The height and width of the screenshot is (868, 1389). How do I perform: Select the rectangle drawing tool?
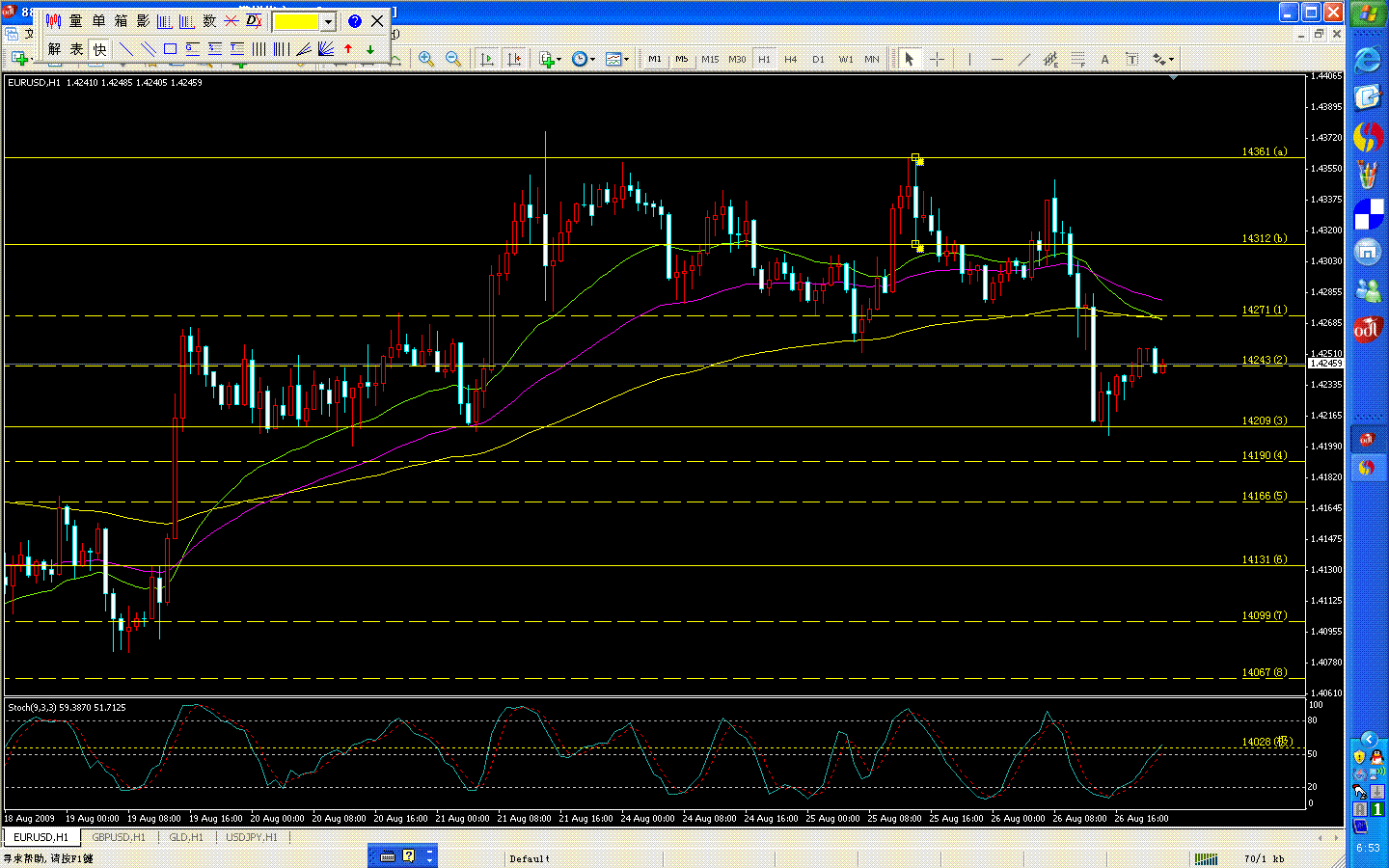pos(170,49)
